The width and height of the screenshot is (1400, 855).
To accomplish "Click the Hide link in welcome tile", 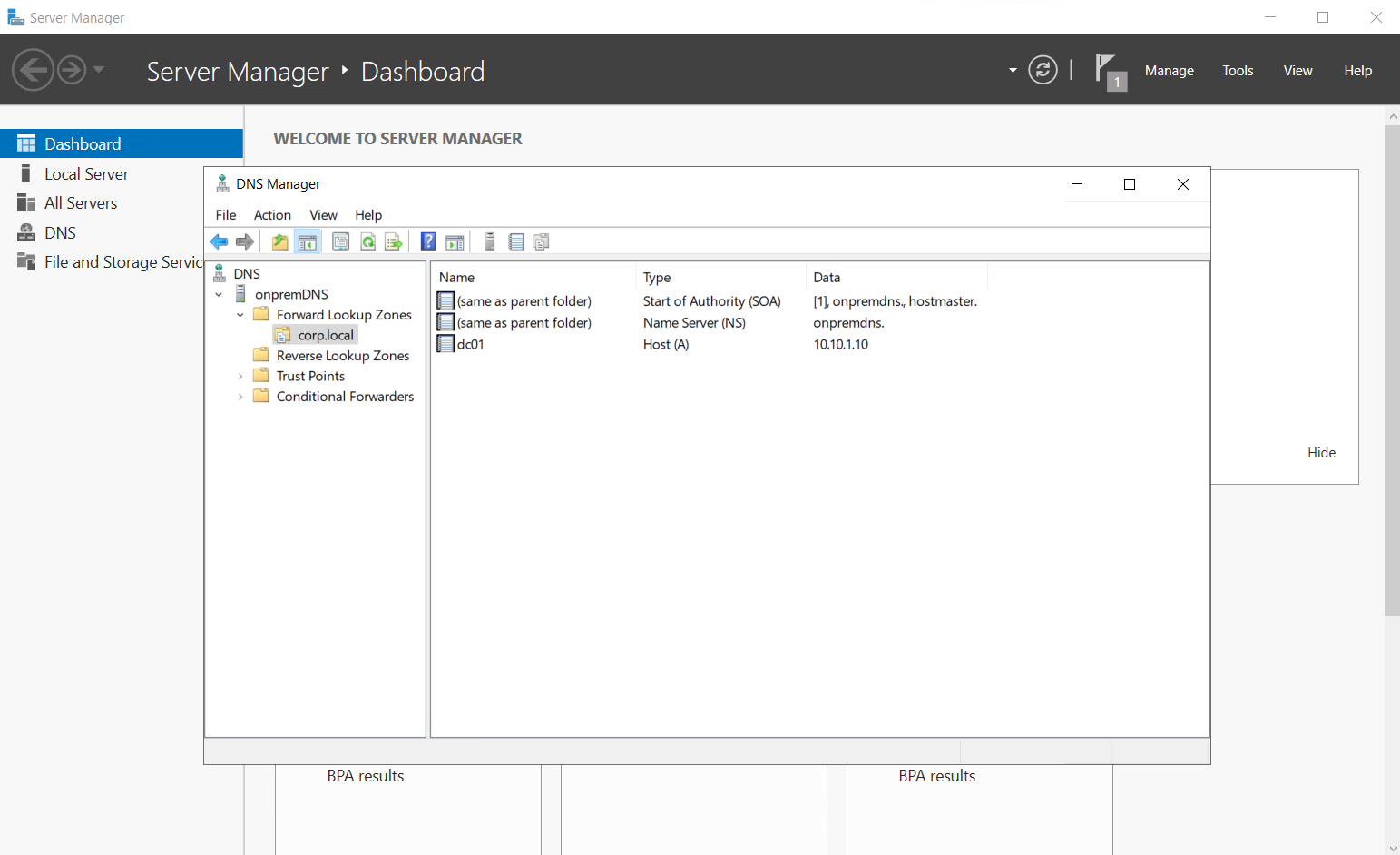I will click(1321, 453).
